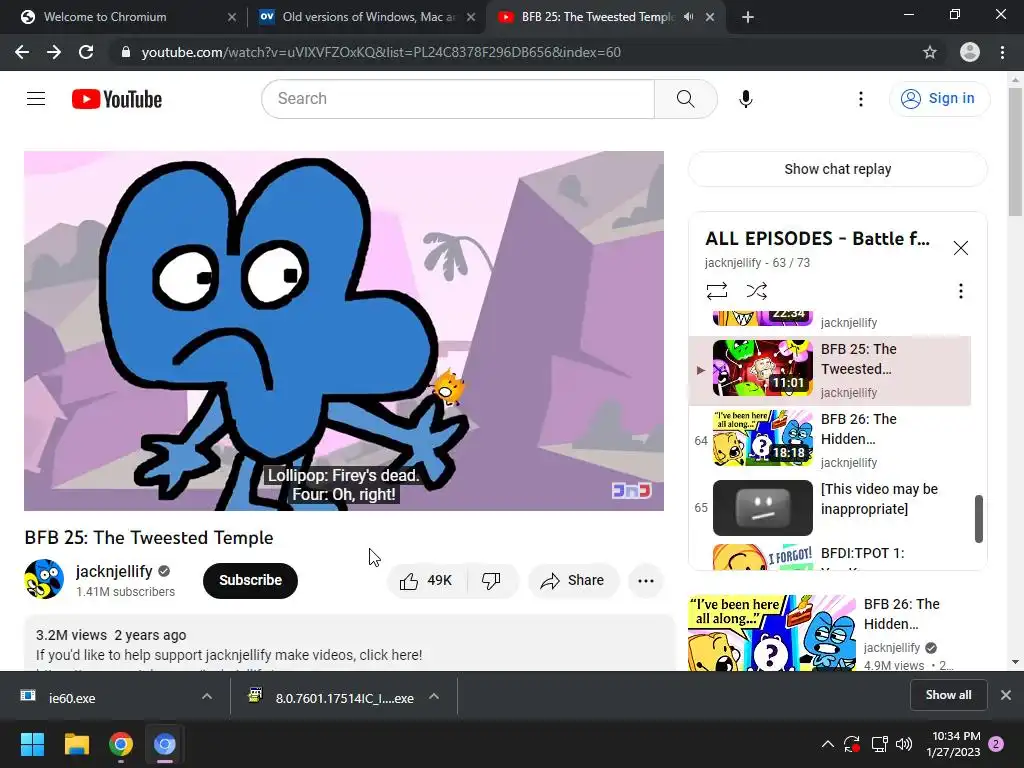
Task: Open a new browser tab
Action: (748, 17)
